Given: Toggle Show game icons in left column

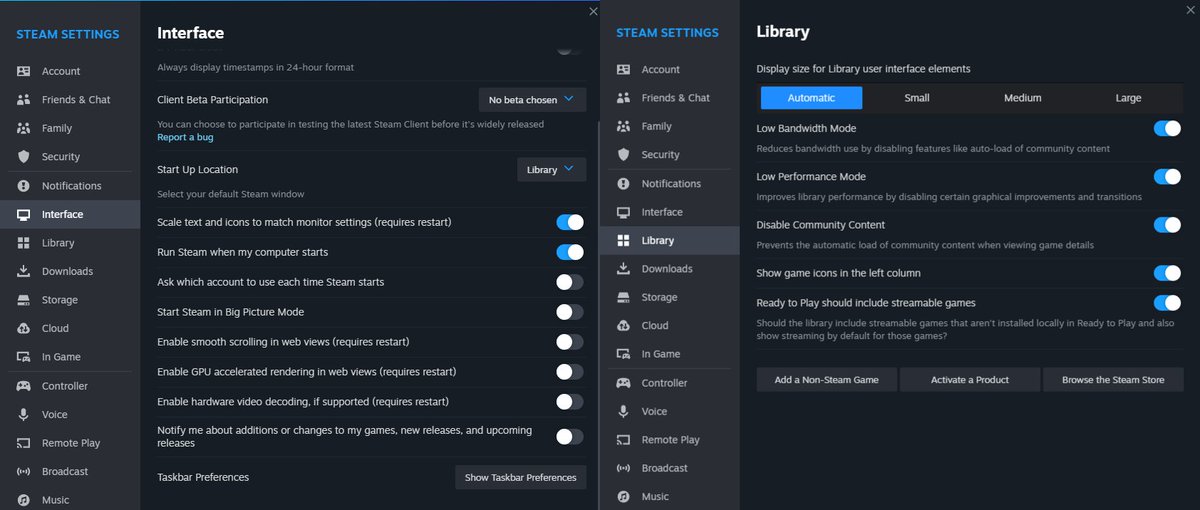Looking at the screenshot, I should pos(1167,273).
